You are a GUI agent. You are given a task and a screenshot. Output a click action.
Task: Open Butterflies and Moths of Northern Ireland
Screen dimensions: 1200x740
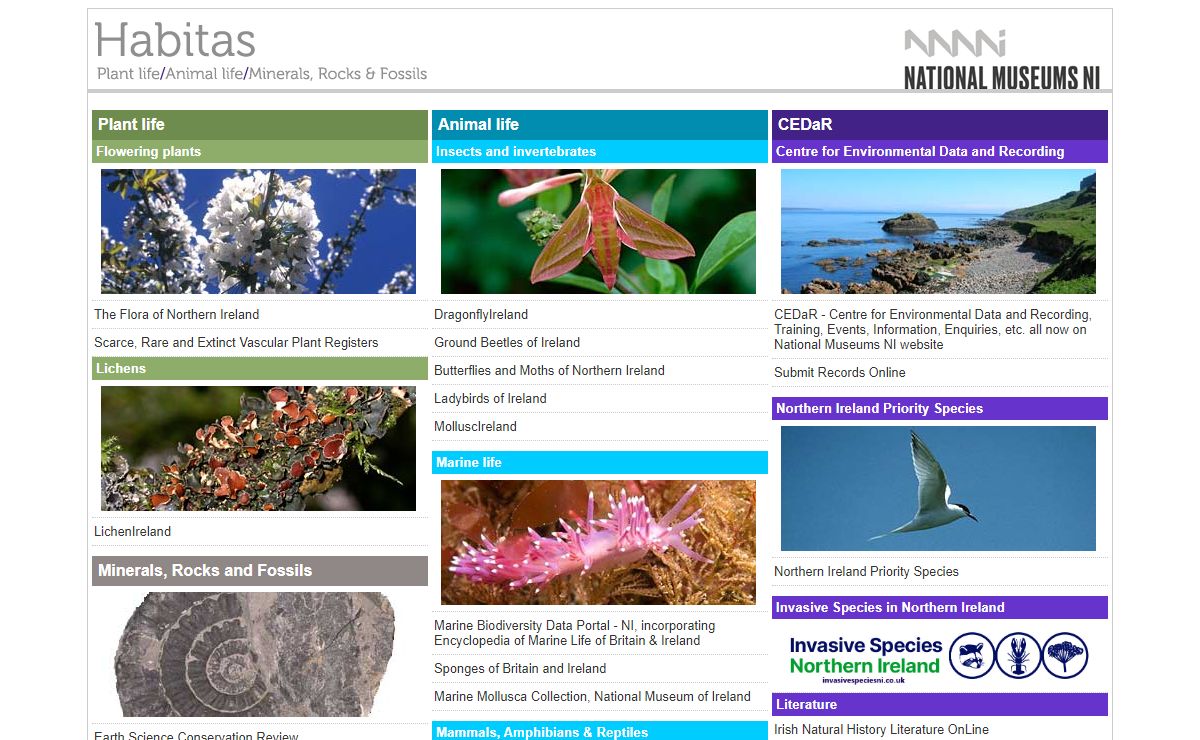coord(549,370)
